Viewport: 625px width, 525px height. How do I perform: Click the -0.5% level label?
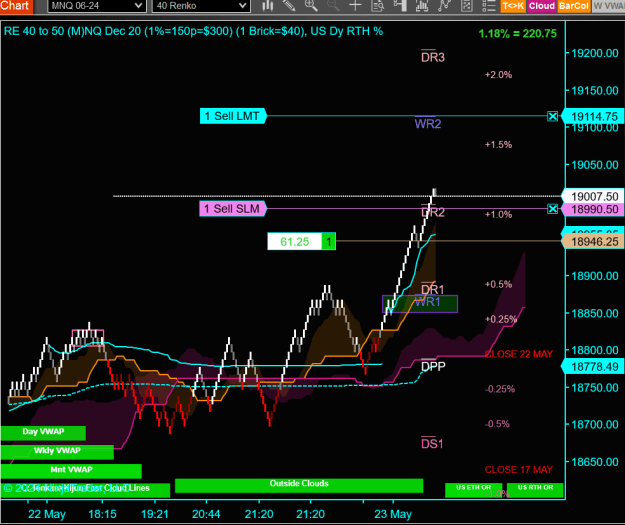click(x=497, y=424)
